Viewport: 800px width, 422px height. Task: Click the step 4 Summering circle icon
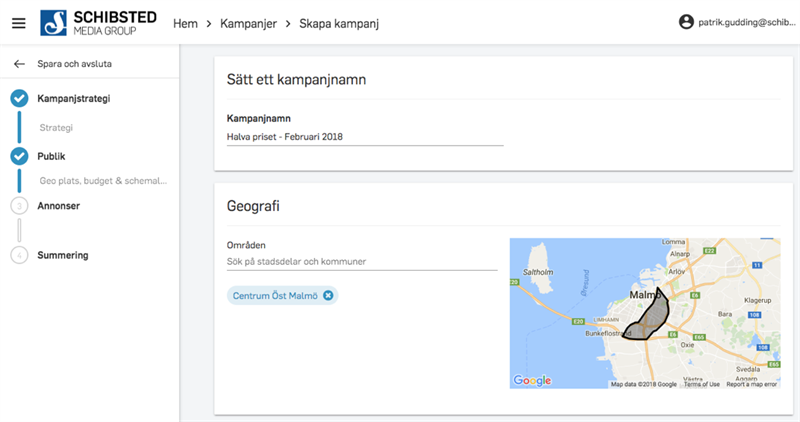point(19,255)
